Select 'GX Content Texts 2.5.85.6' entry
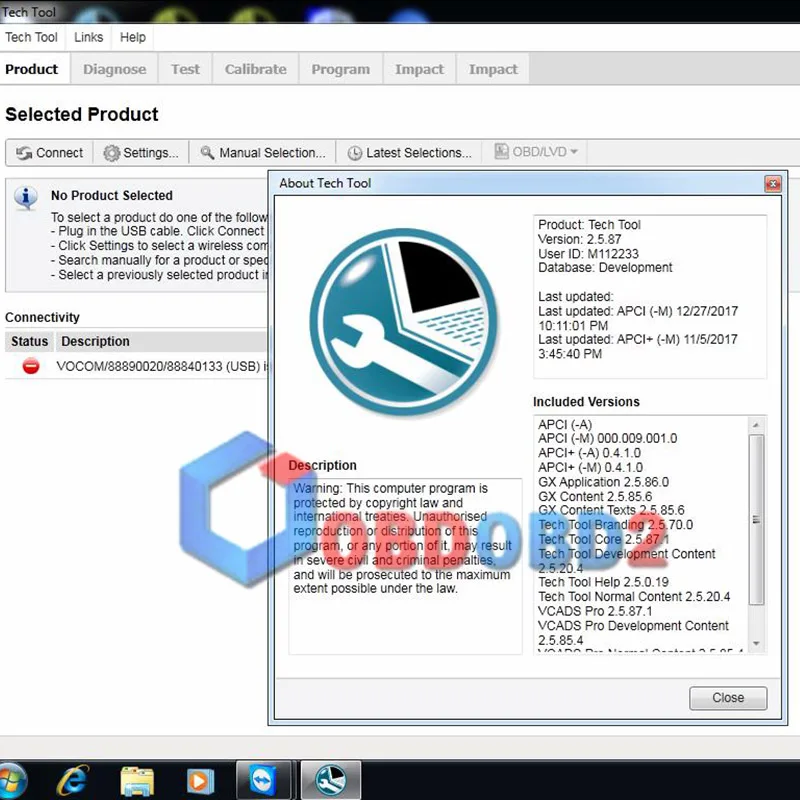The height and width of the screenshot is (800, 800). [611, 510]
